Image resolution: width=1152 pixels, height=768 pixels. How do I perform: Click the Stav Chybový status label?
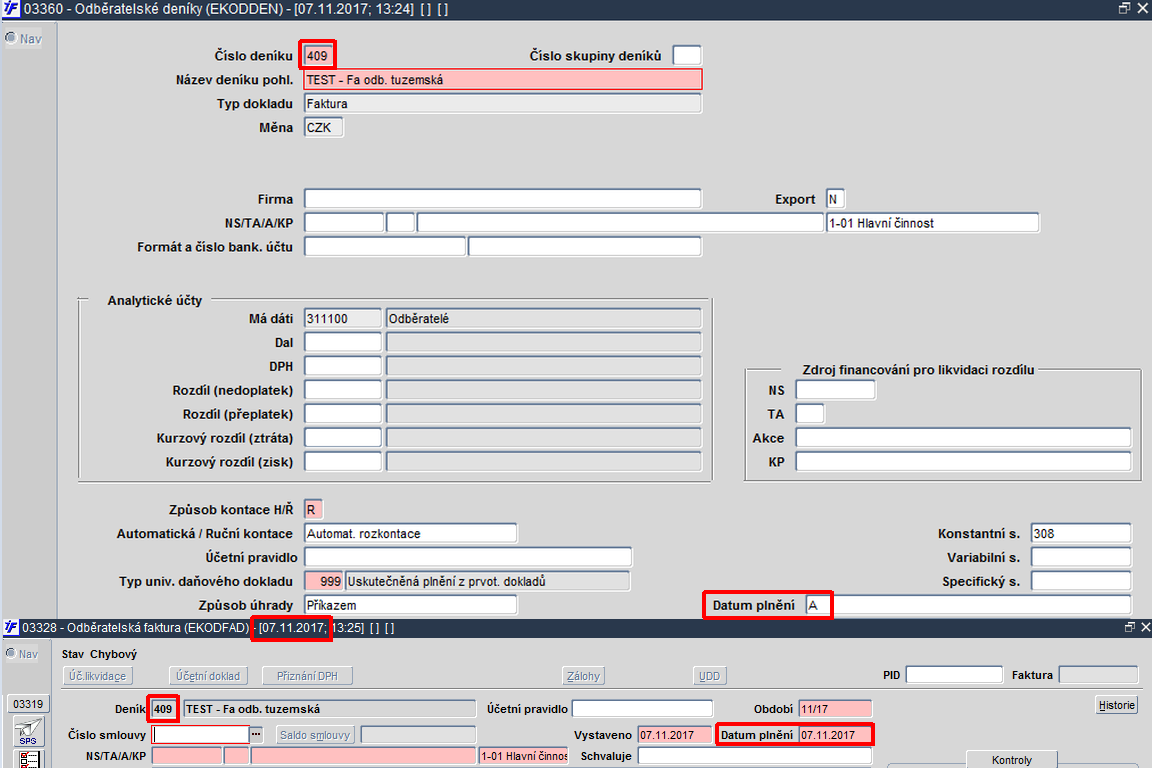[99, 654]
